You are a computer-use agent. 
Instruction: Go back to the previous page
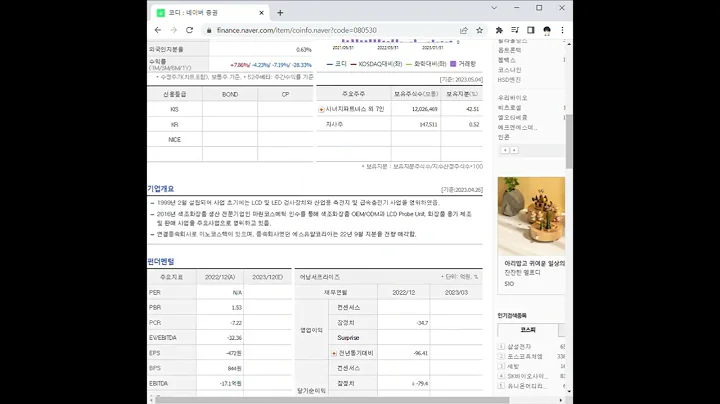pos(158,30)
